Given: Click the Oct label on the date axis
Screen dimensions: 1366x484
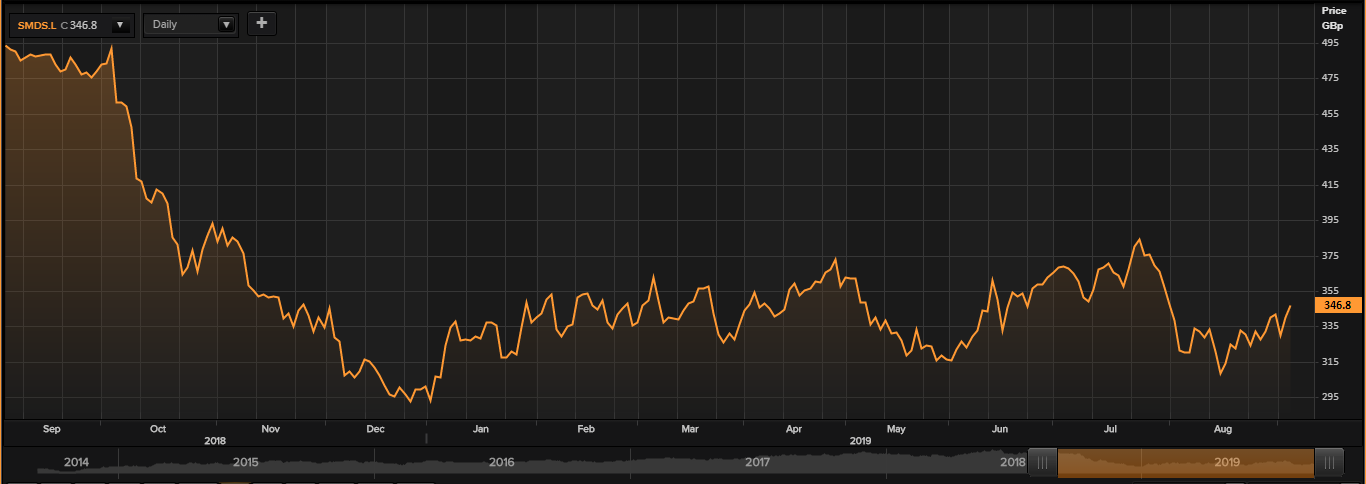Looking at the screenshot, I should click(x=157, y=429).
